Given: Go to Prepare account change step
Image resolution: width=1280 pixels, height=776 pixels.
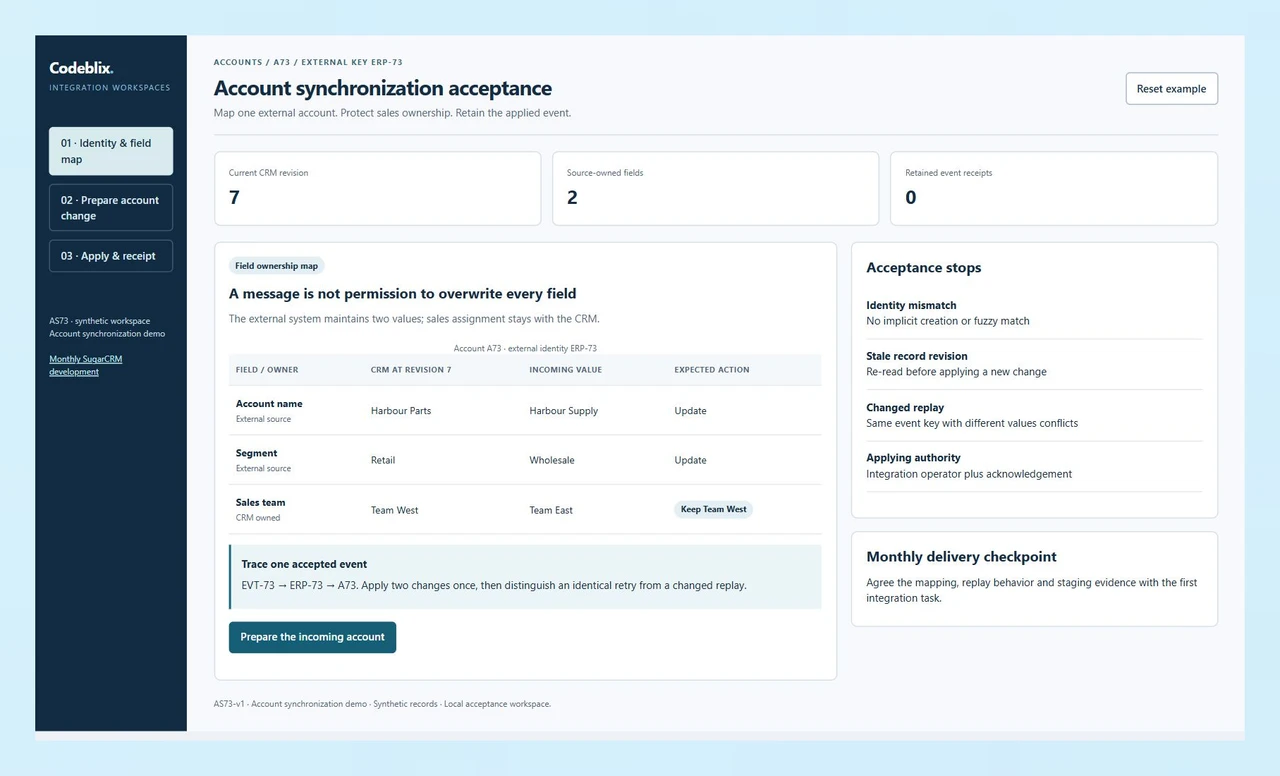Looking at the screenshot, I should (x=111, y=208).
